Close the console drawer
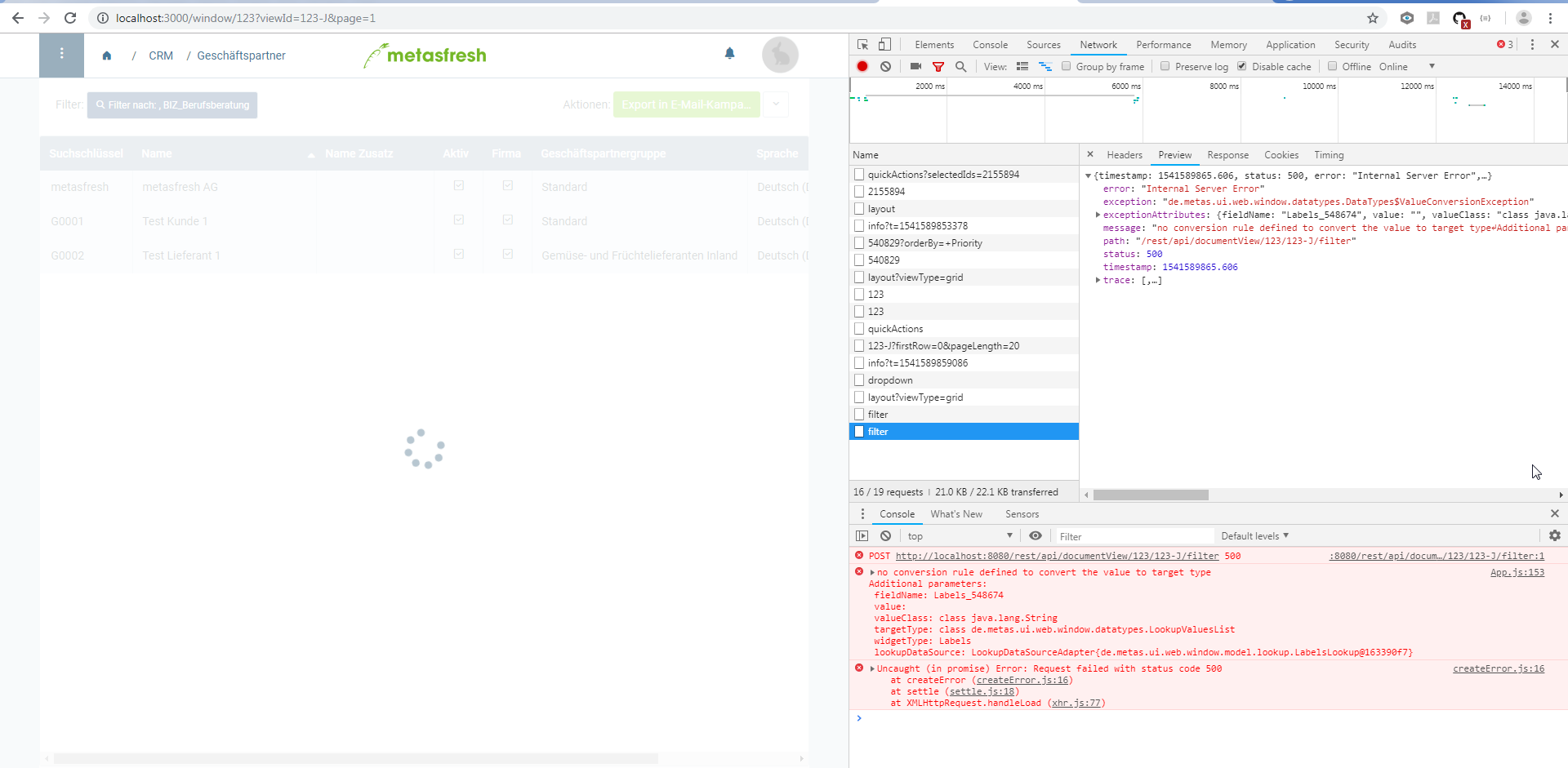Image resolution: width=1568 pixels, height=768 pixels. coord(1555,513)
